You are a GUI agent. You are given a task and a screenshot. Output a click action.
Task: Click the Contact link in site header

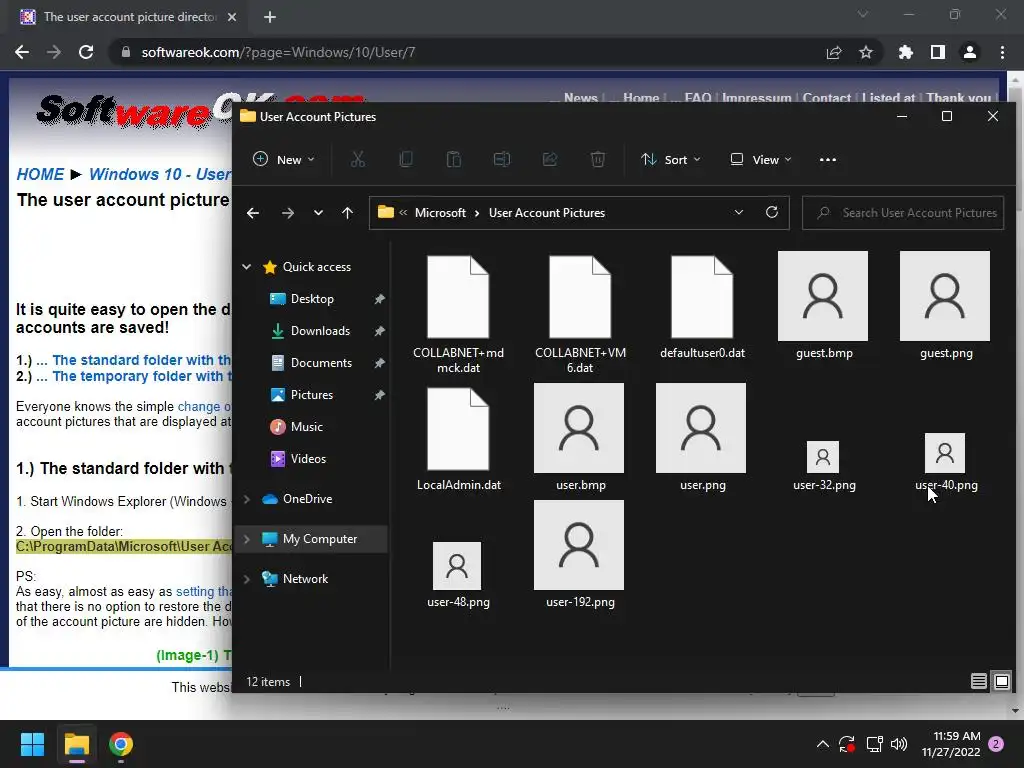[826, 97]
